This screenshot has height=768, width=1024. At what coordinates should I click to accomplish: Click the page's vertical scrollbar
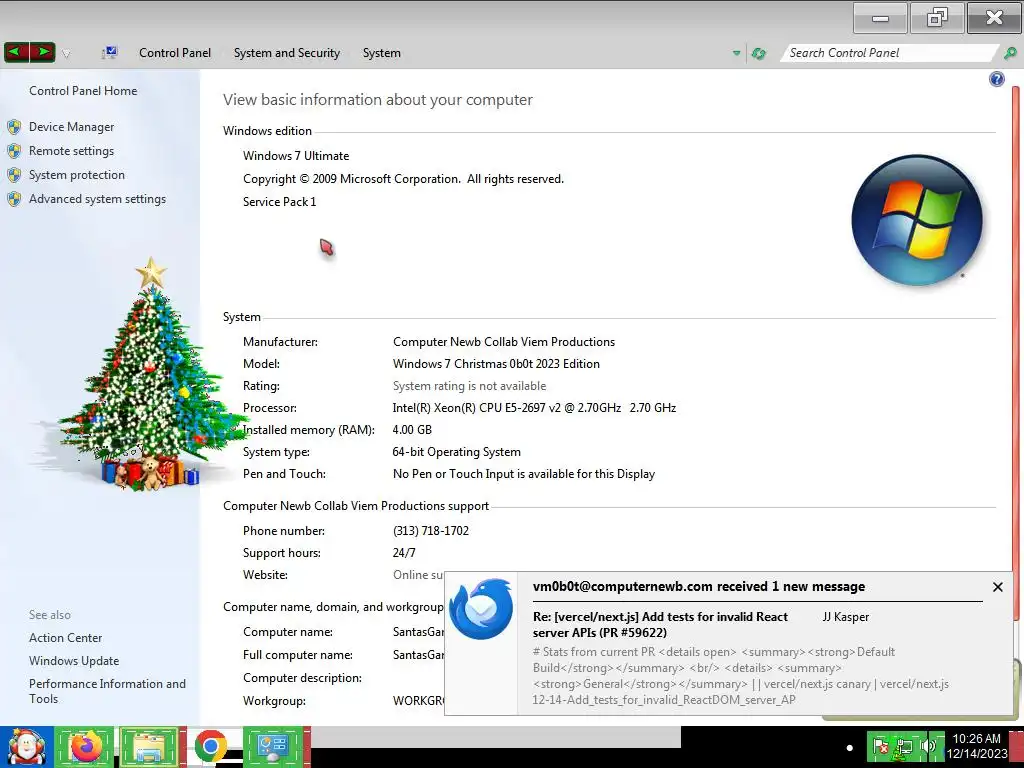(x=1016, y=353)
